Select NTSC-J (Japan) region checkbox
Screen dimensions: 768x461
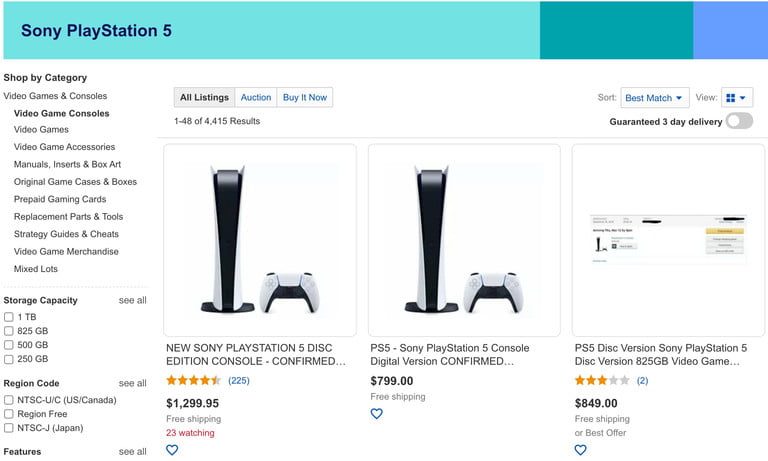9,428
